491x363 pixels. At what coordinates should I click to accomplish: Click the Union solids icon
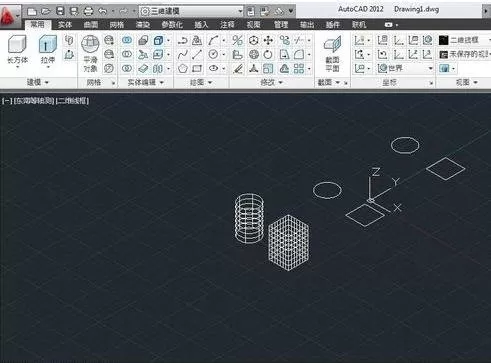(x=127, y=40)
